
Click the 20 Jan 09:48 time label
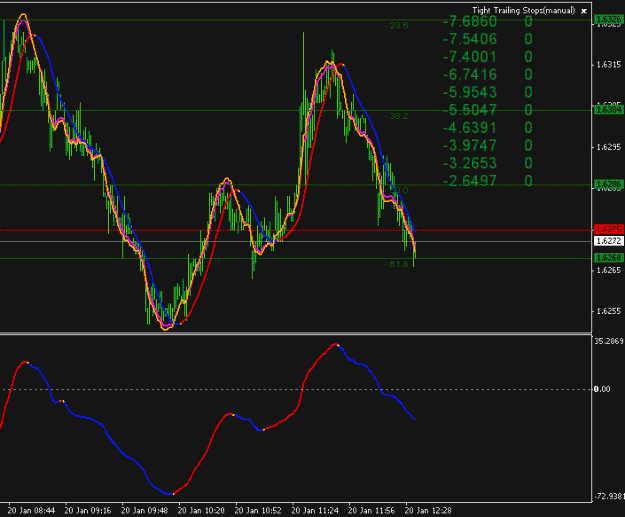(144, 511)
